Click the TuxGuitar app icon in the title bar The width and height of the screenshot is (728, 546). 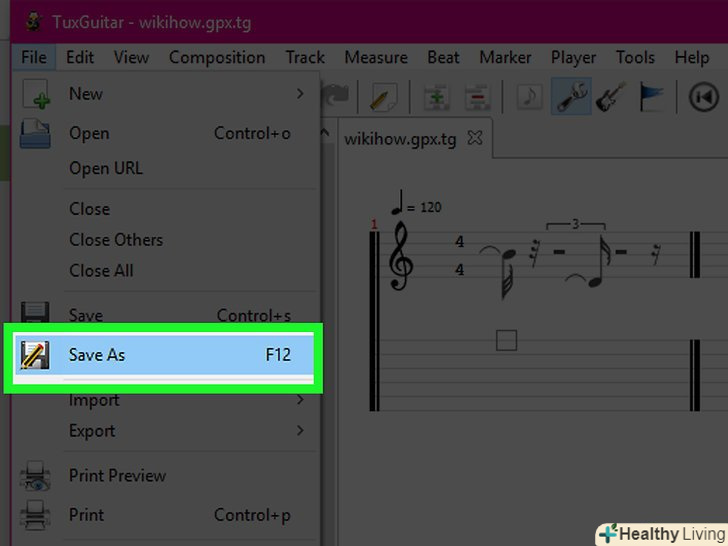[34, 22]
